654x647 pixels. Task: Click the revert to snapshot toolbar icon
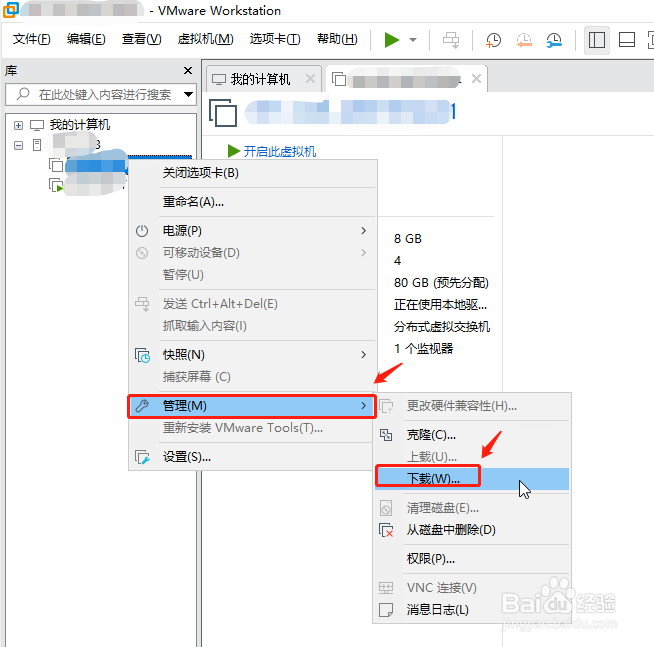tap(524, 40)
